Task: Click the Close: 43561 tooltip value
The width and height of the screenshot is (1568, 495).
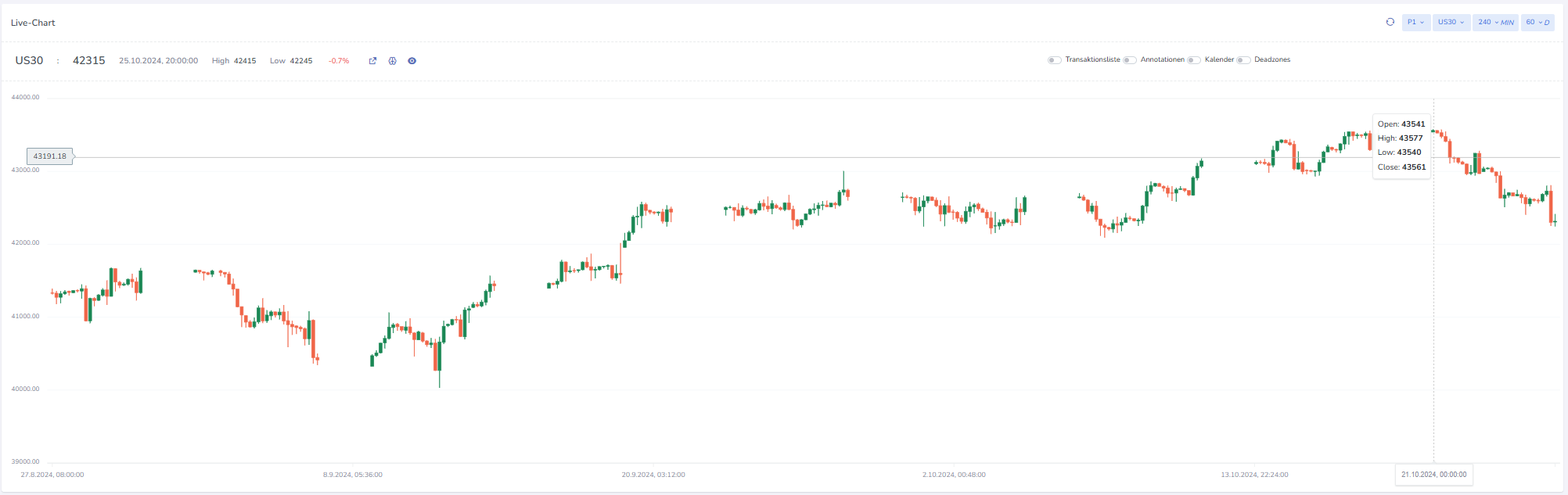Action: coord(1402,167)
